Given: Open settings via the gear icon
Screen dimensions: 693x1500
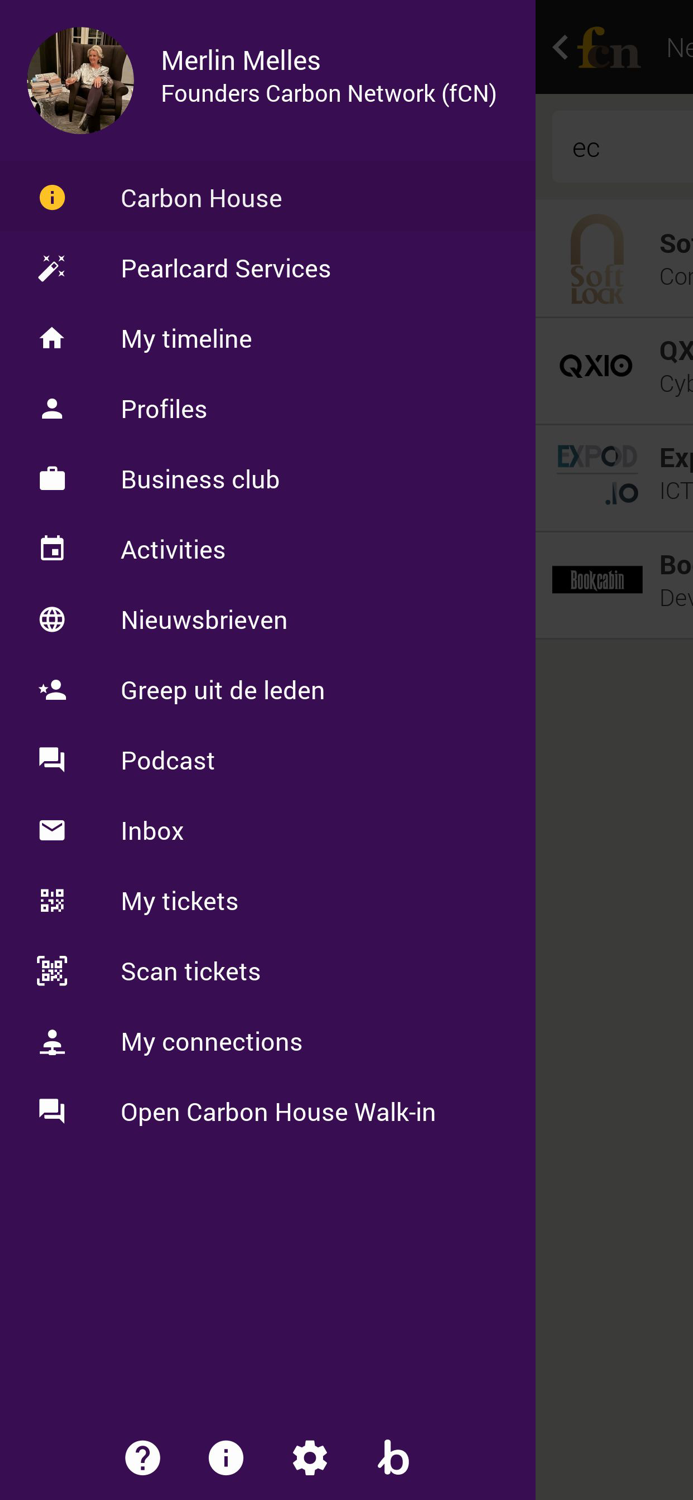Looking at the screenshot, I should 310,1458.
